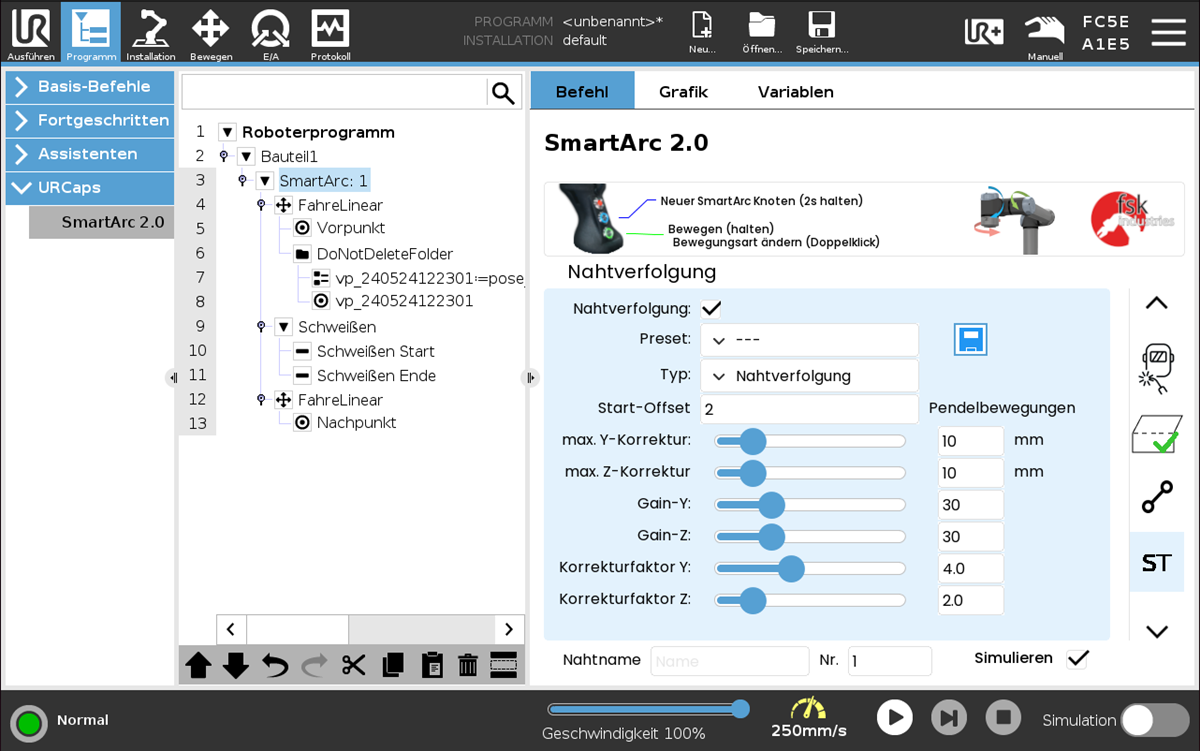
Task: Switch to the Grafik tab
Action: [683, 91]
